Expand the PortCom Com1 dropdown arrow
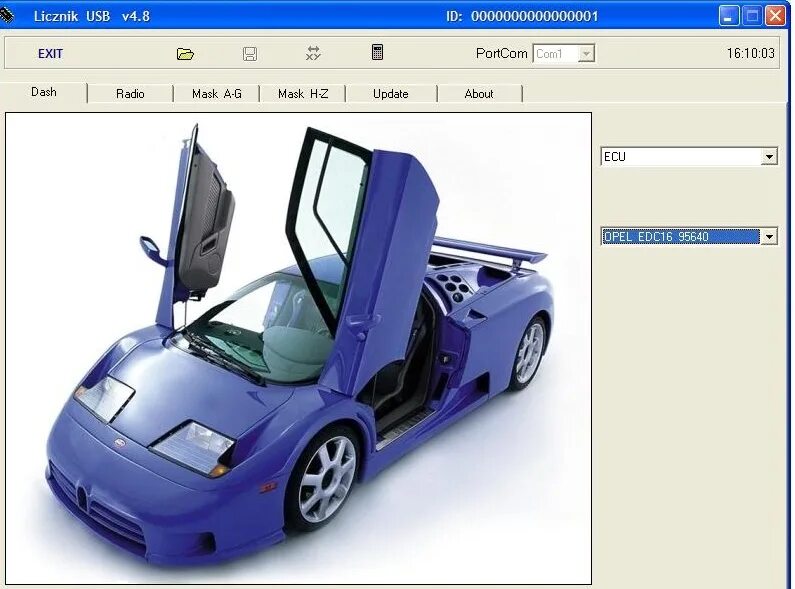The width and height of the screenshot is (795, 589). click(586, 54)
